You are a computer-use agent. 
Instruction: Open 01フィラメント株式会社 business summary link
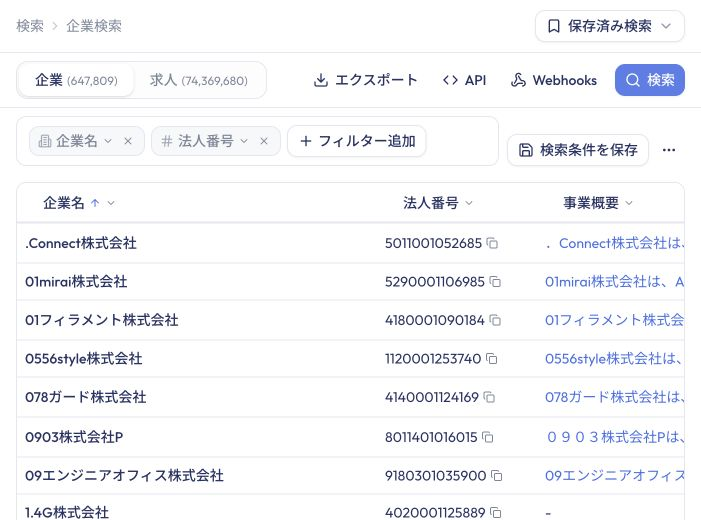tap(614, 320)
